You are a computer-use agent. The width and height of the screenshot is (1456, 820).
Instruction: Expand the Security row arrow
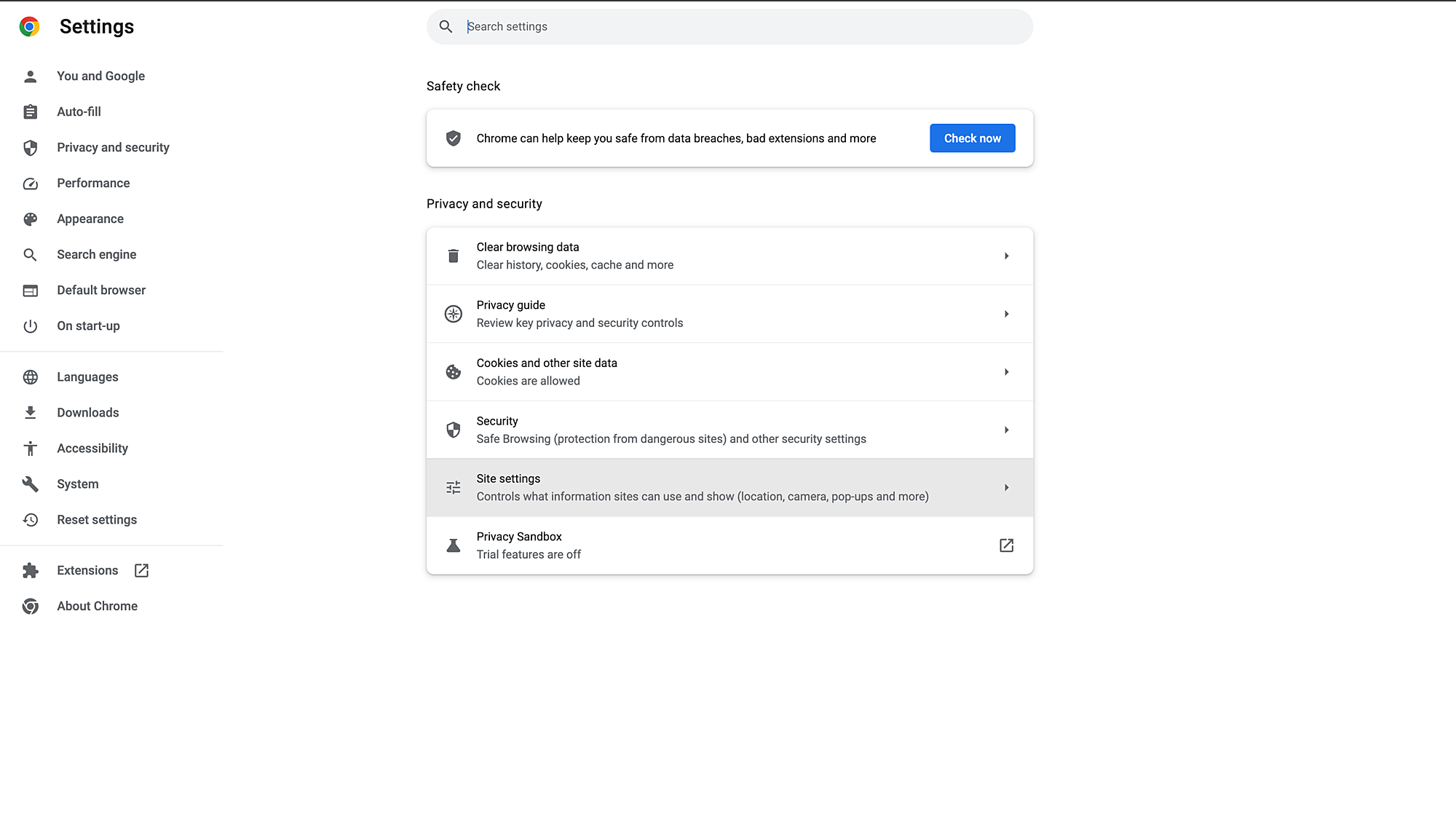1006,430
